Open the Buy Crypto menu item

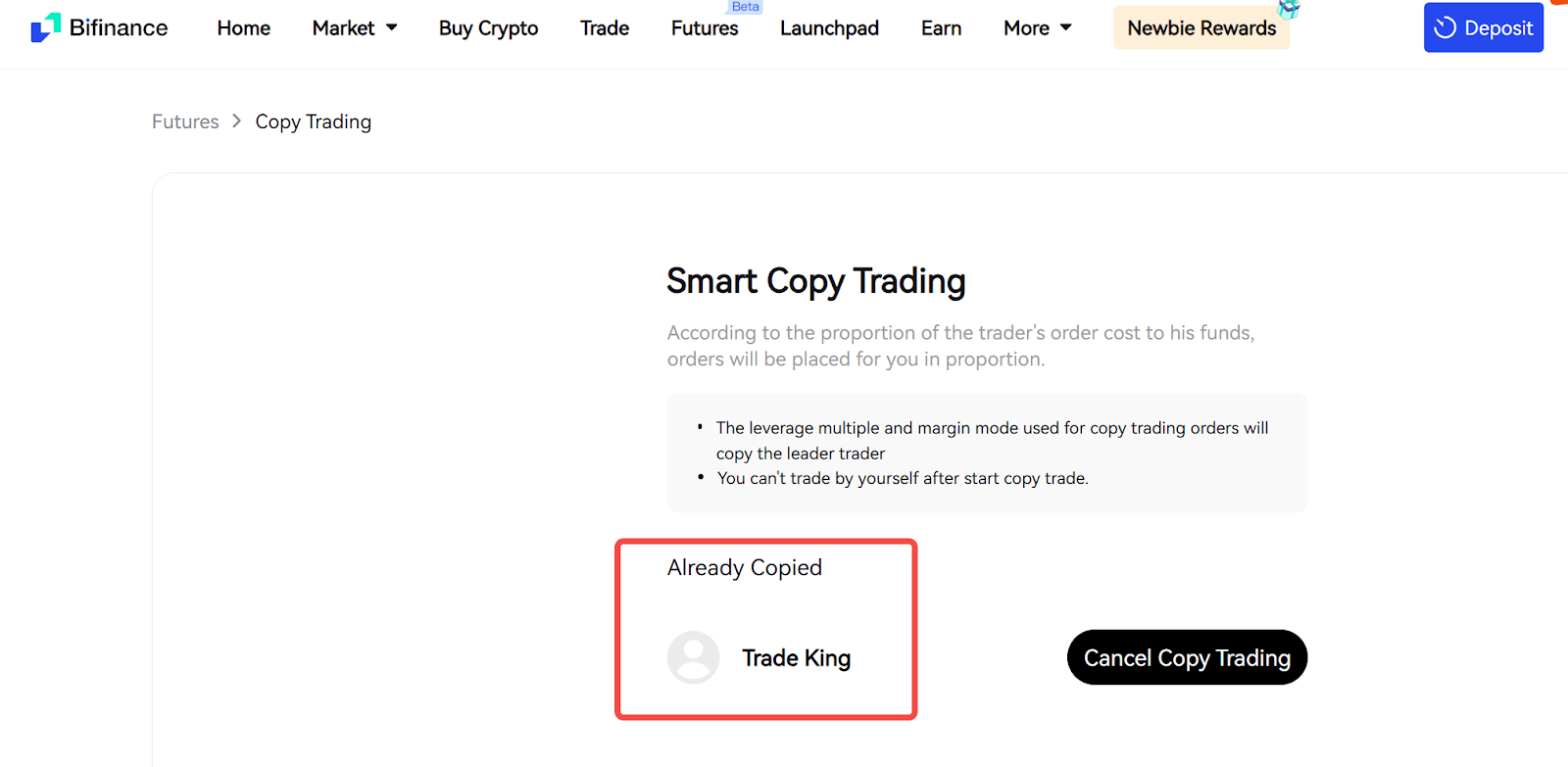pyautogui.click(x=488, y=28)
